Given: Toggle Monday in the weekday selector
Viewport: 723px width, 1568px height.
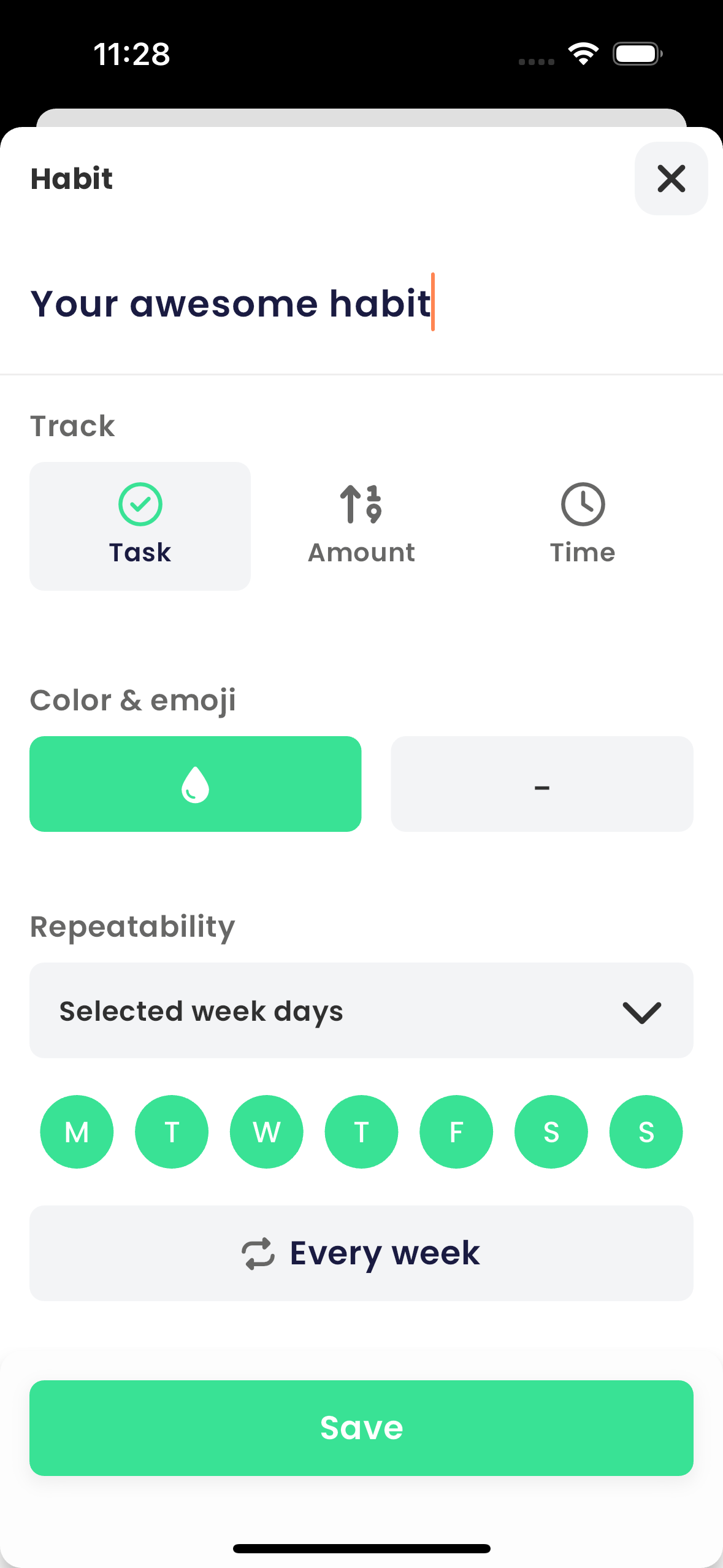Looking at the screenshot, I should (x=77, y=1131).
